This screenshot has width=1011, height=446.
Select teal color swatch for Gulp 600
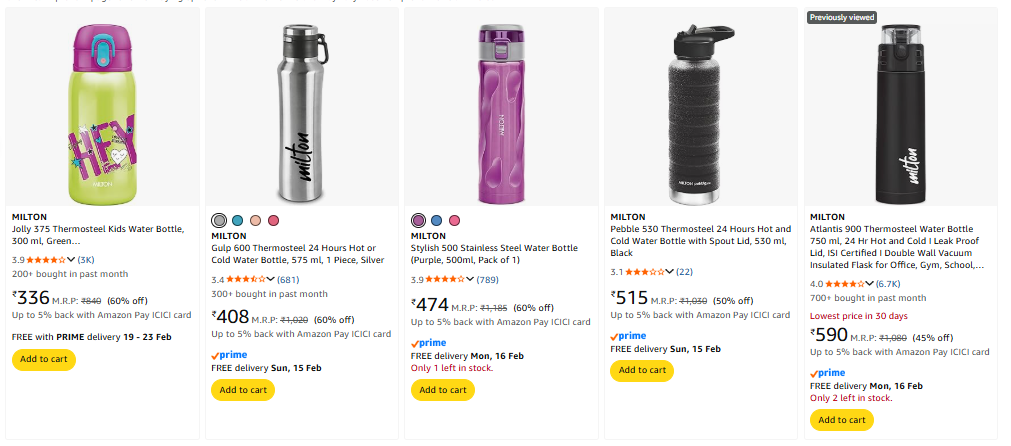point(237,220)
